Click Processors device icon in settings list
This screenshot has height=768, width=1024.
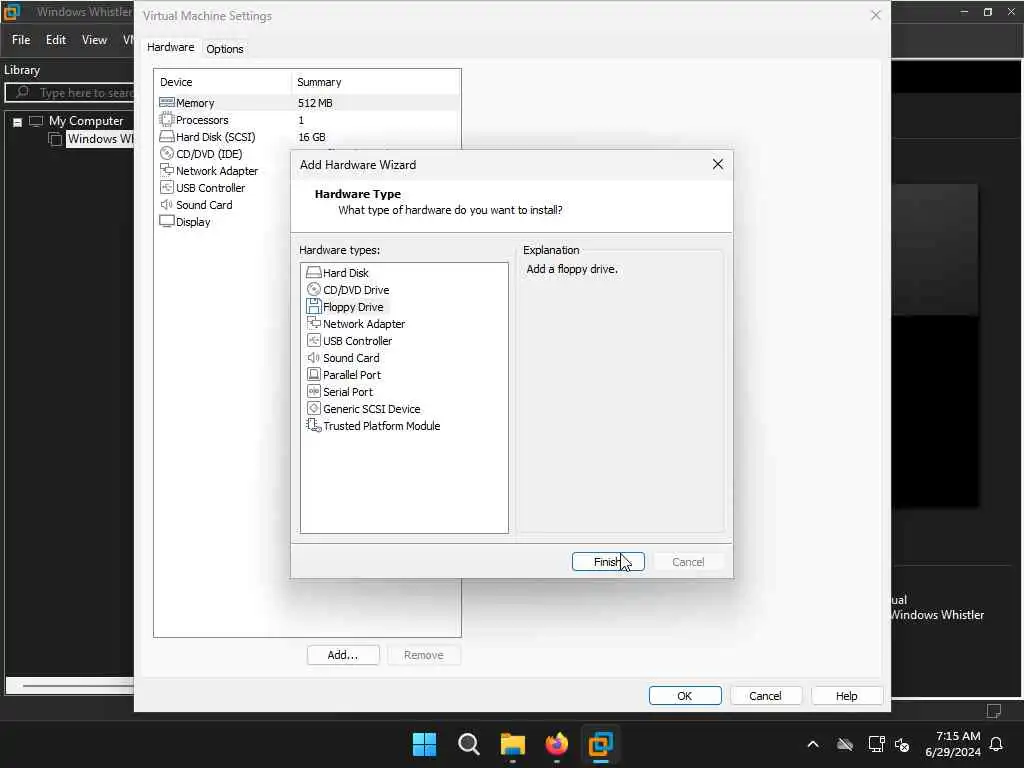(x=167, y=120)
